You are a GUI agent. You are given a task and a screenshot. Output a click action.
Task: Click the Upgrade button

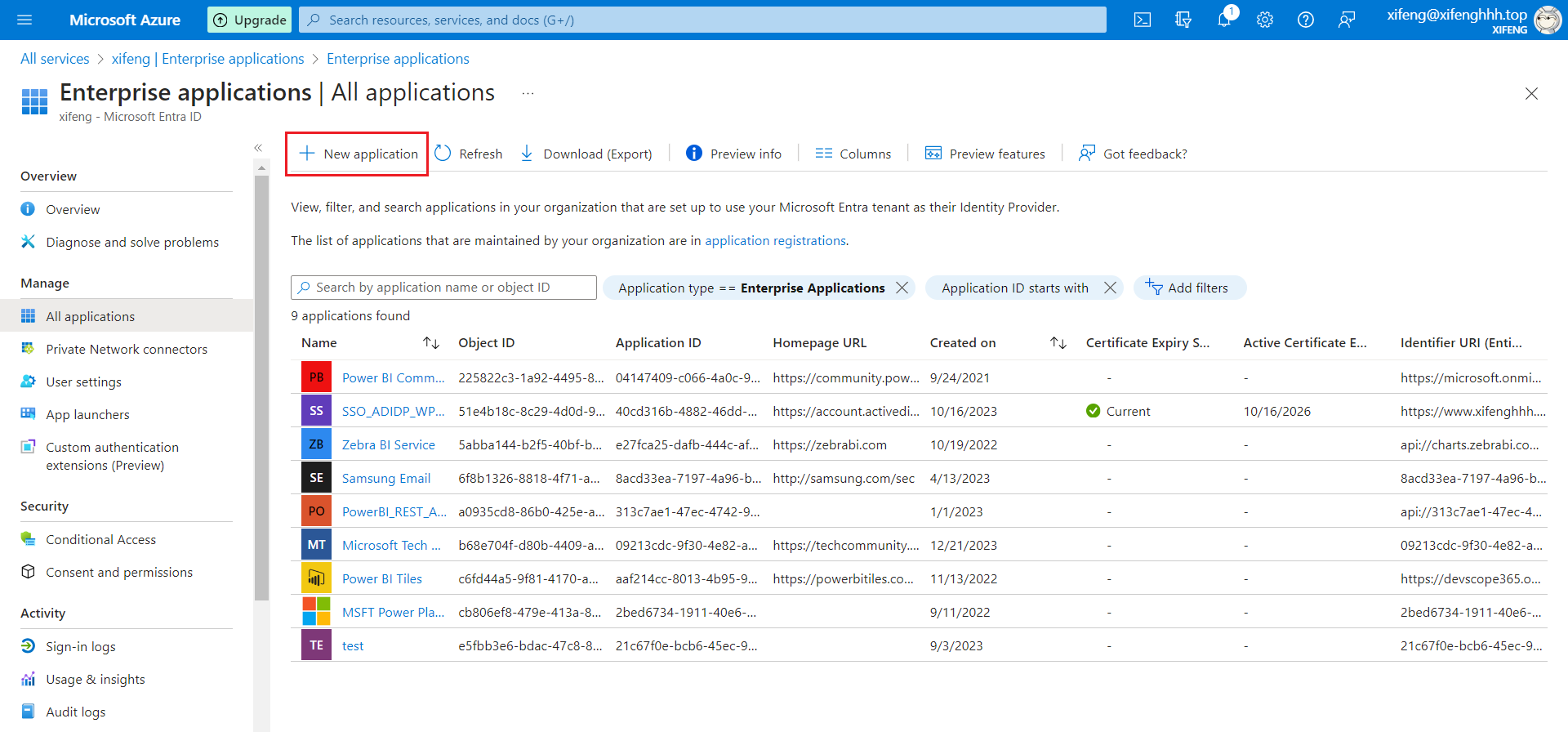[250, 20]
